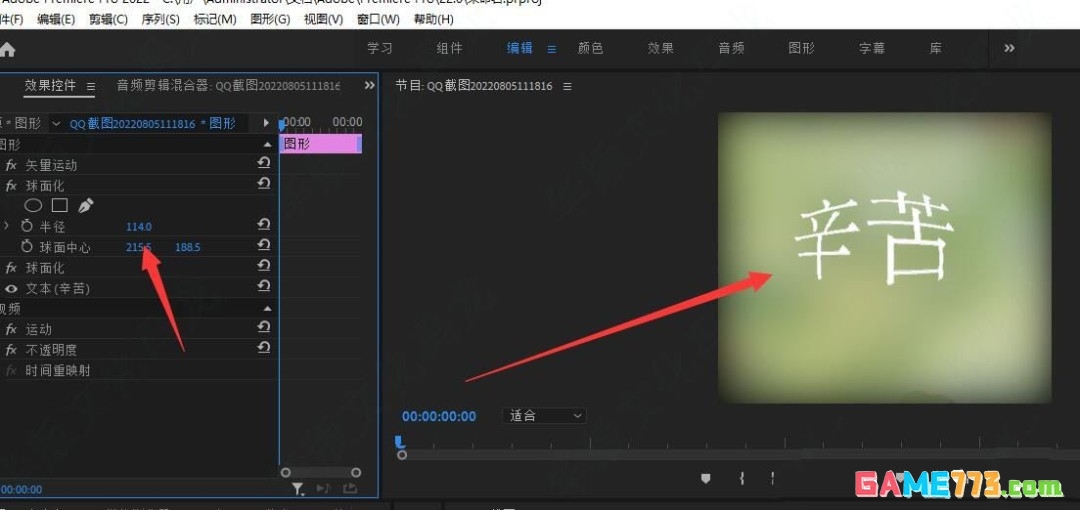Toggle animation stopwatch for 半径
The width and height of the screenshot is (1080, 510).
pyautogui.click(x=27, y=226)
